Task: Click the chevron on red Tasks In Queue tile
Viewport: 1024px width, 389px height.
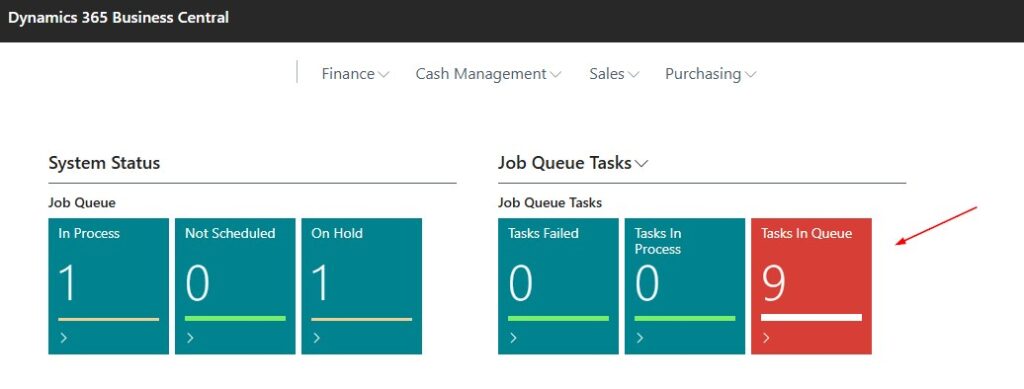Action: pos(766,338)
